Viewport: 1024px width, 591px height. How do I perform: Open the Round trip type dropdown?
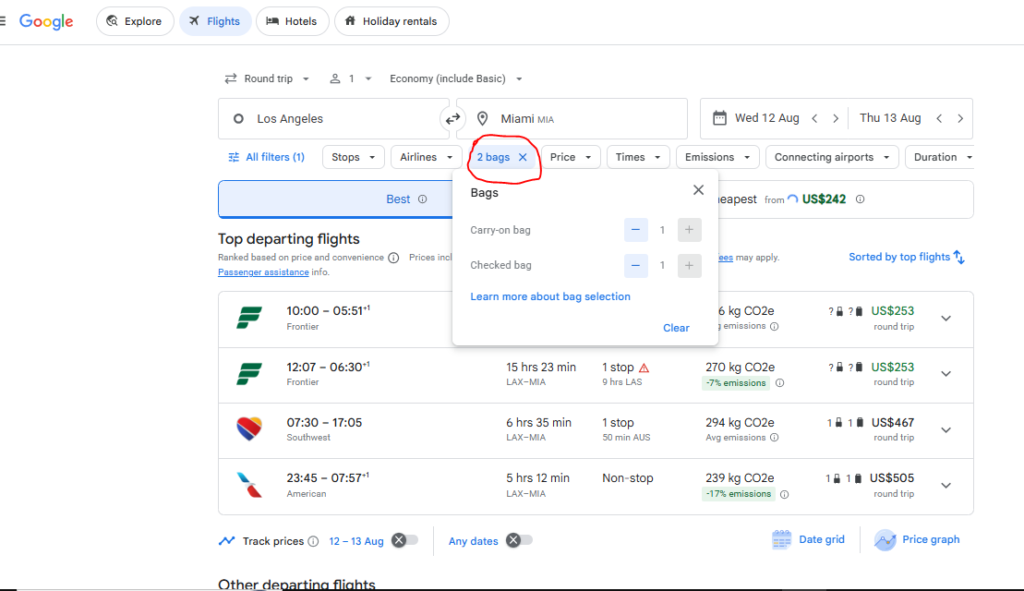click(266, 78)
